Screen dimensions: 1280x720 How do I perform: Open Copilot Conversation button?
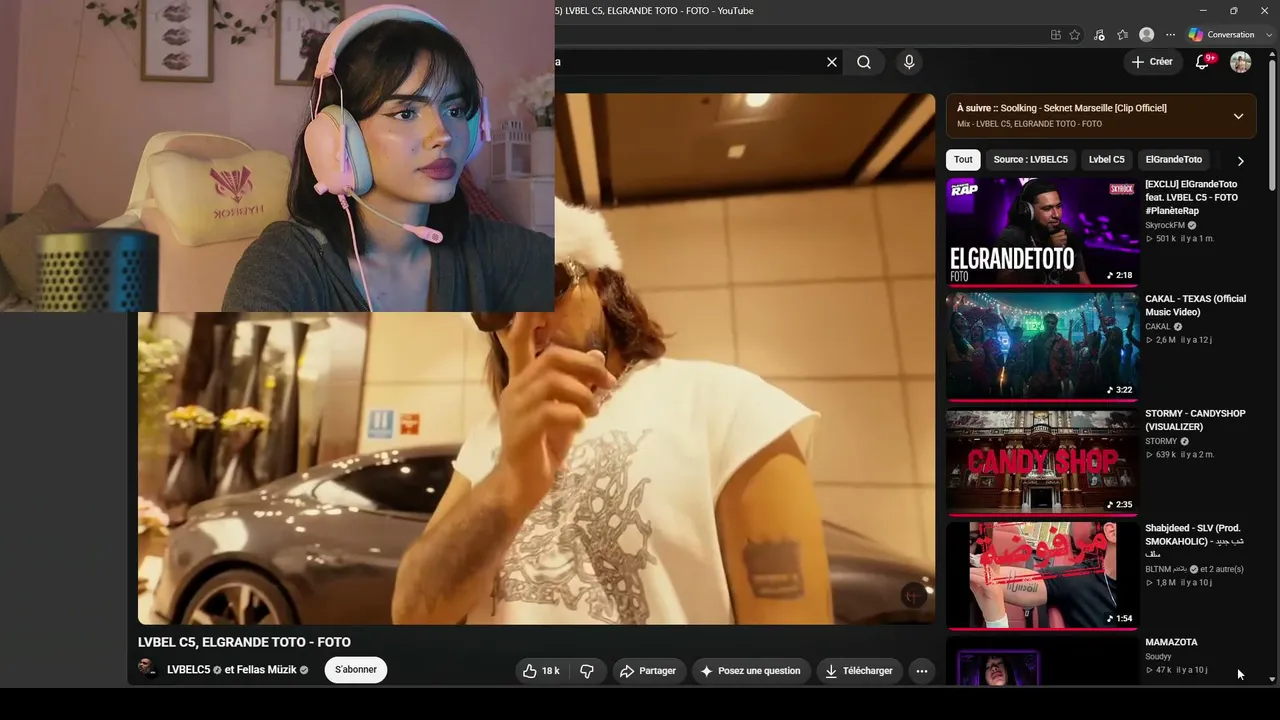[x=1220, y=35]
